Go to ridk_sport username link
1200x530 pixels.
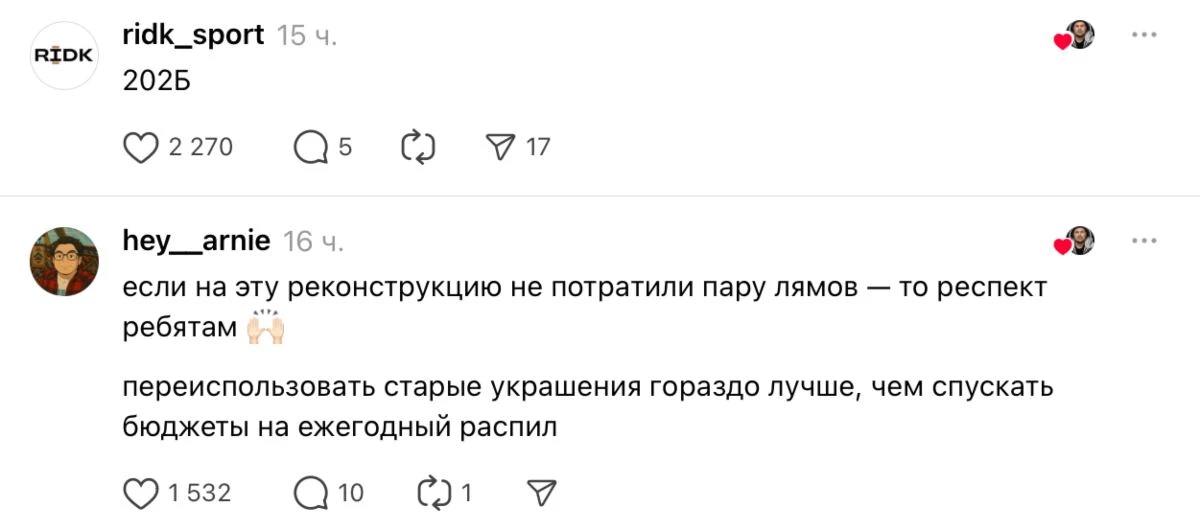click(193, 36)
